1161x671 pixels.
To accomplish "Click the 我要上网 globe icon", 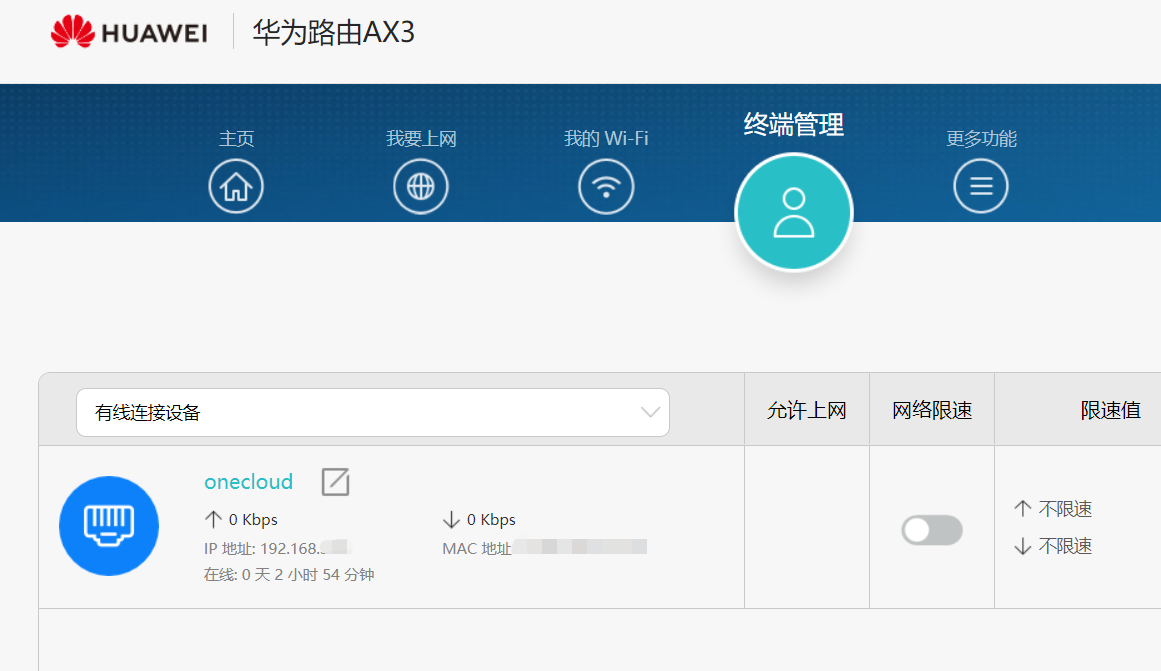I will (x=421, y=186).
